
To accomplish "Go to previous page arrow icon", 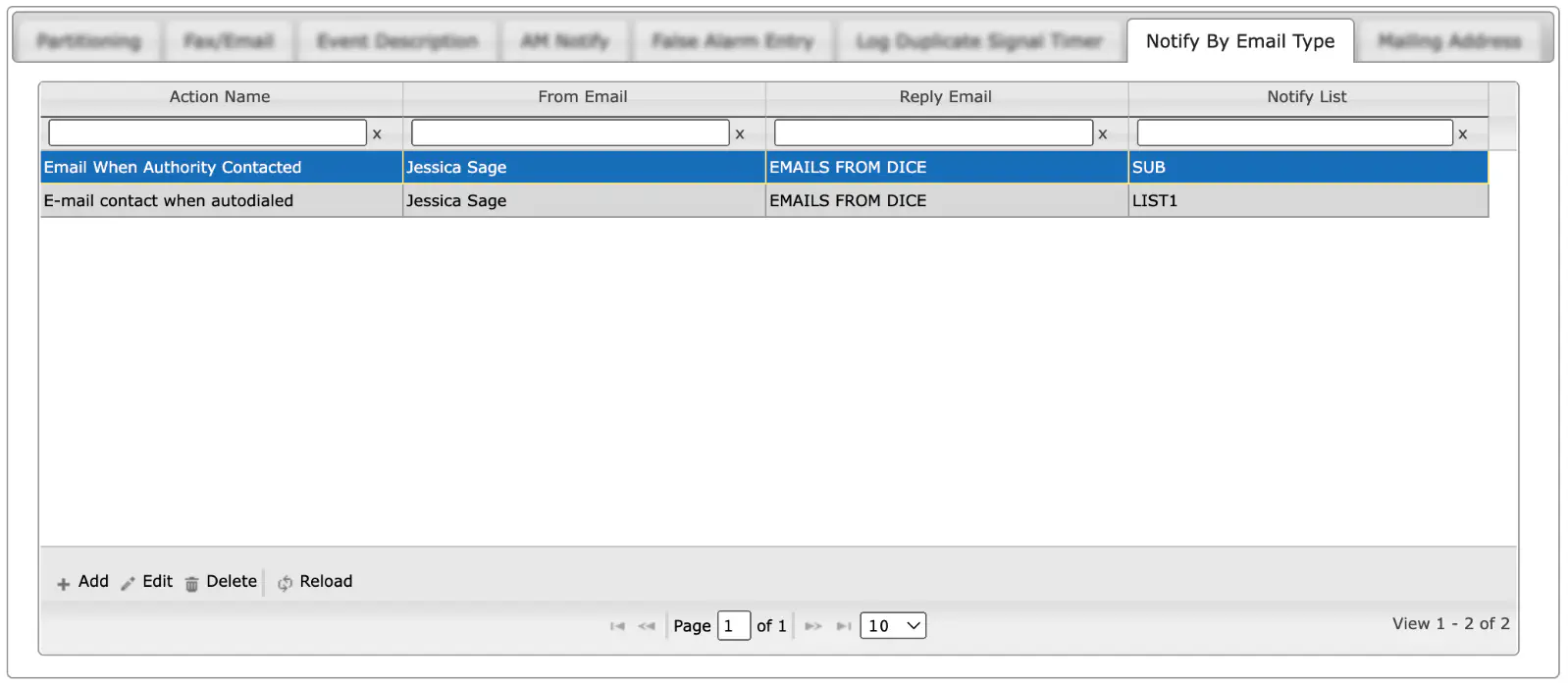I will point(647,626).
